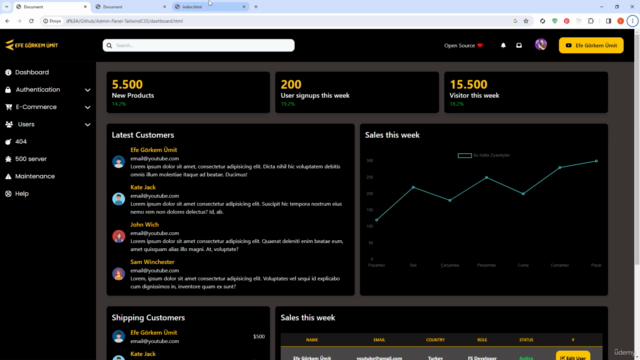
Task: Open the messages inbox icon
Action: 519,45
